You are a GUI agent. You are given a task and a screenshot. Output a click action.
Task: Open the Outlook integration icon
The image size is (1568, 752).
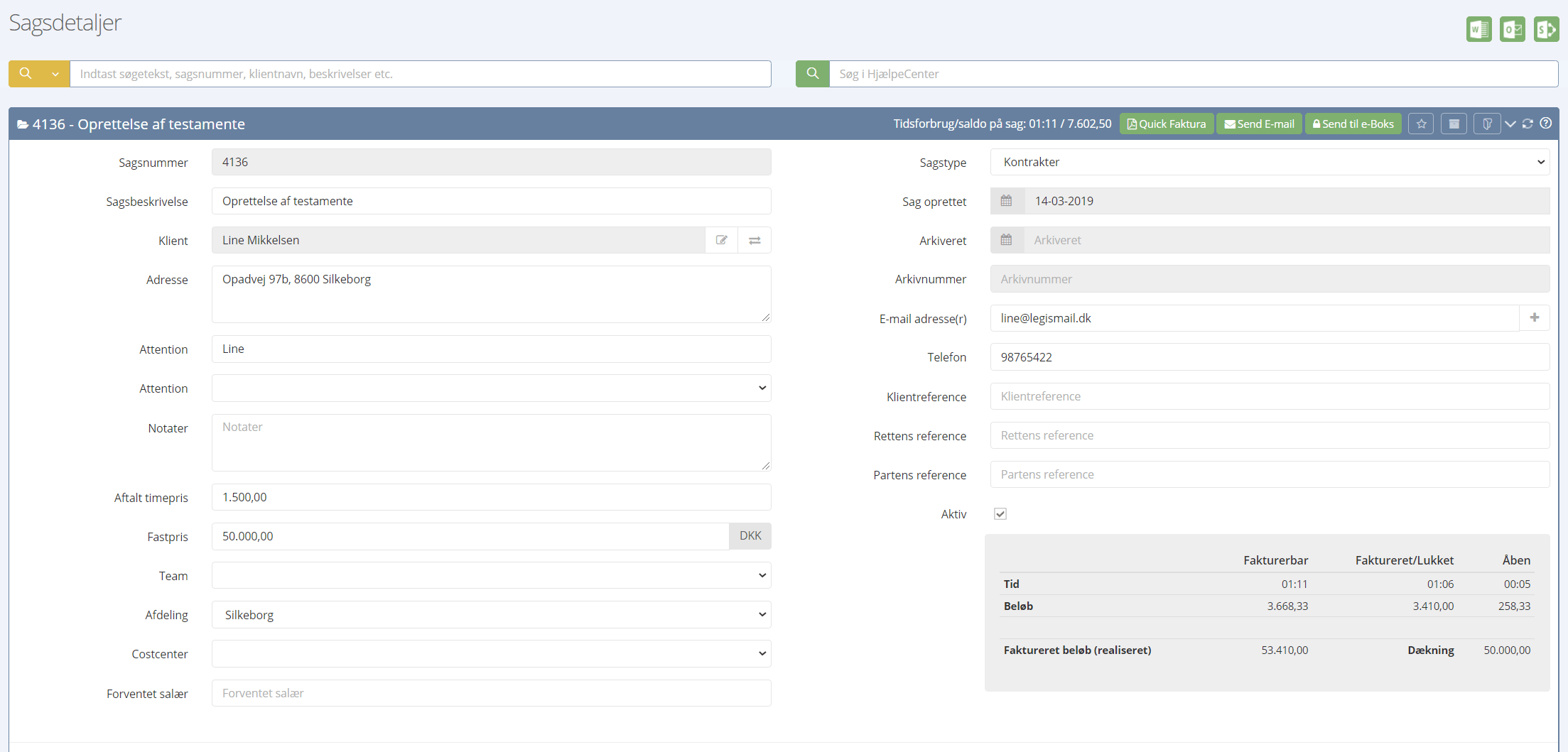[x=1512, y=30]
